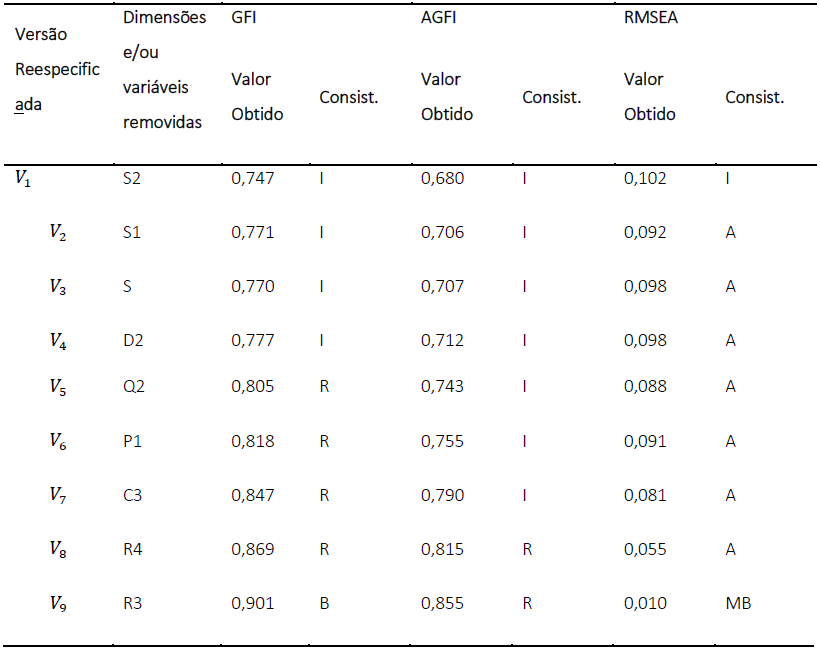Screen dimensions: 820x651
Task: Click the AGFI value 0,680
Action: tap(442, 179)
